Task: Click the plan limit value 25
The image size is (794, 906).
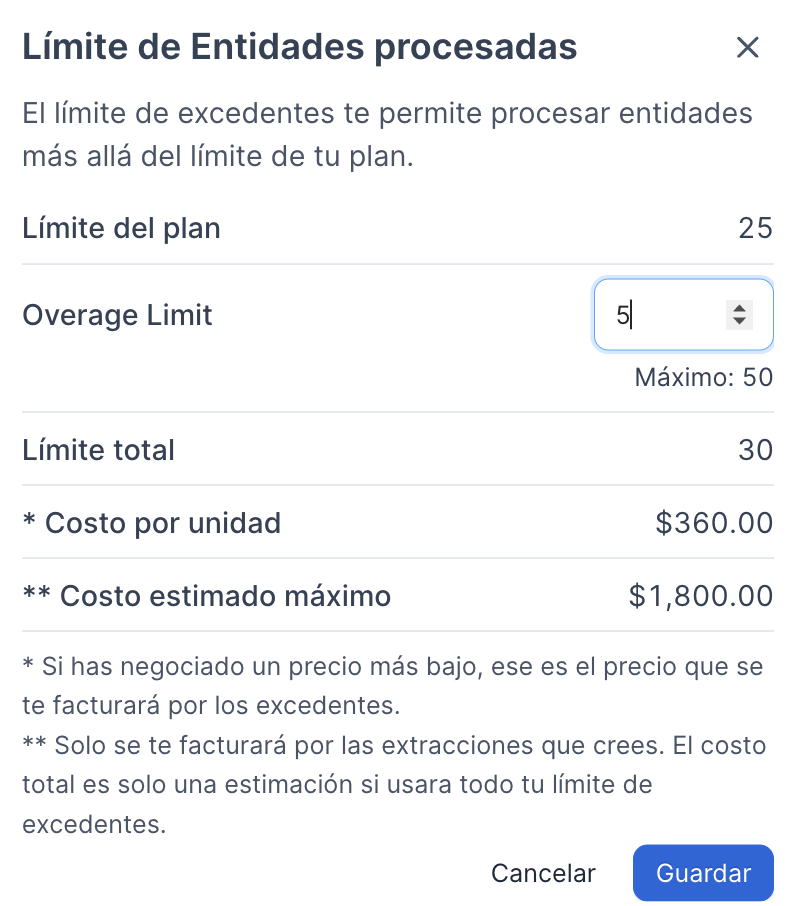Action: click(x=755, y=228)
